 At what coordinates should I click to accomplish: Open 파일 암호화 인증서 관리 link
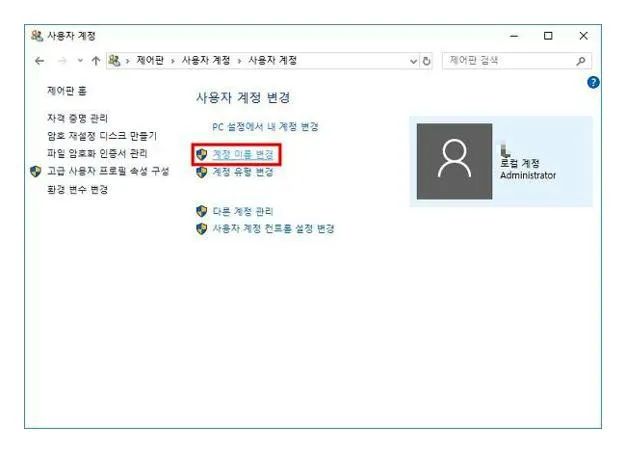[x=97, y=154]
